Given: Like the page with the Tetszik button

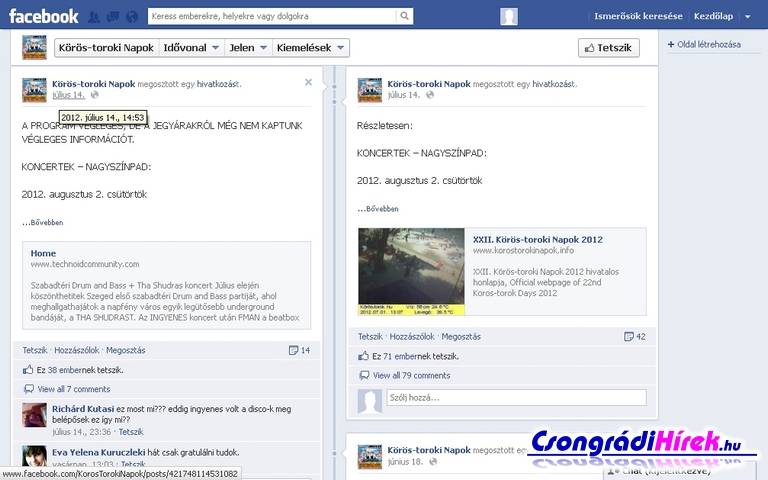Looking at the screenshot, I should coord(608,48).
